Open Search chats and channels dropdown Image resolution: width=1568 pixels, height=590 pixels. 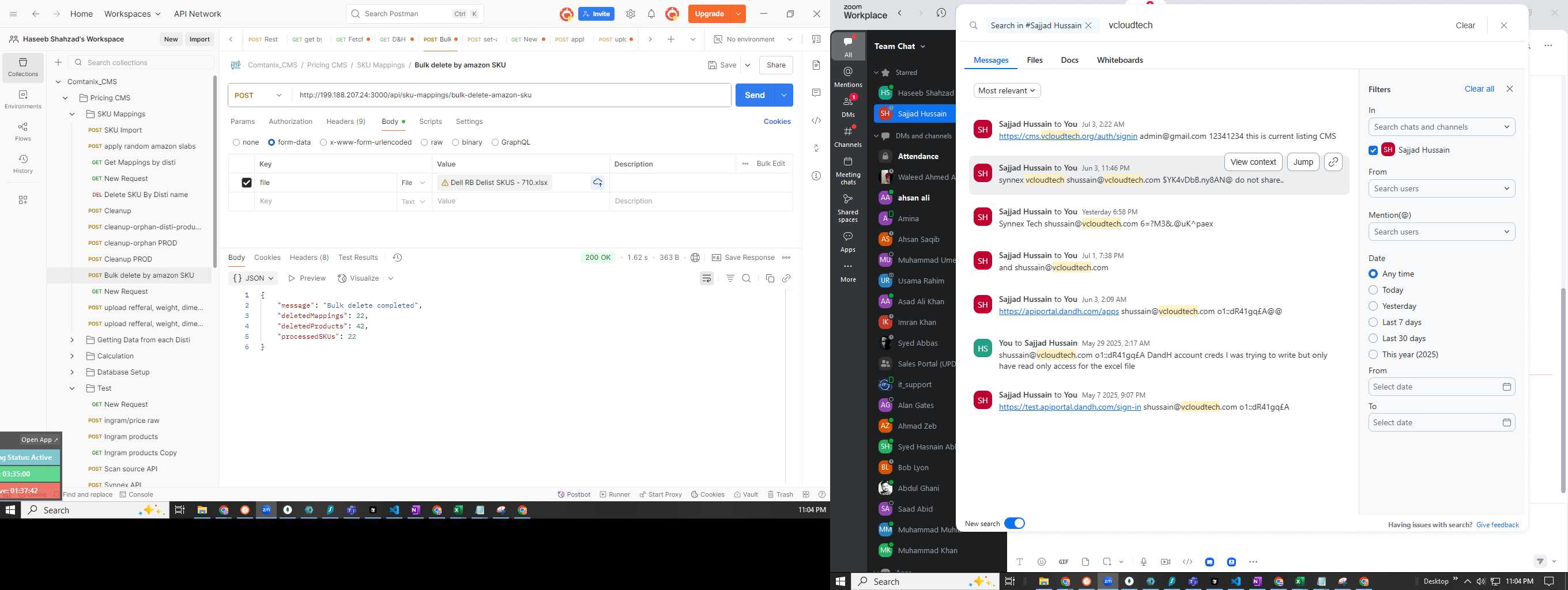click(x=1441, y=127)
